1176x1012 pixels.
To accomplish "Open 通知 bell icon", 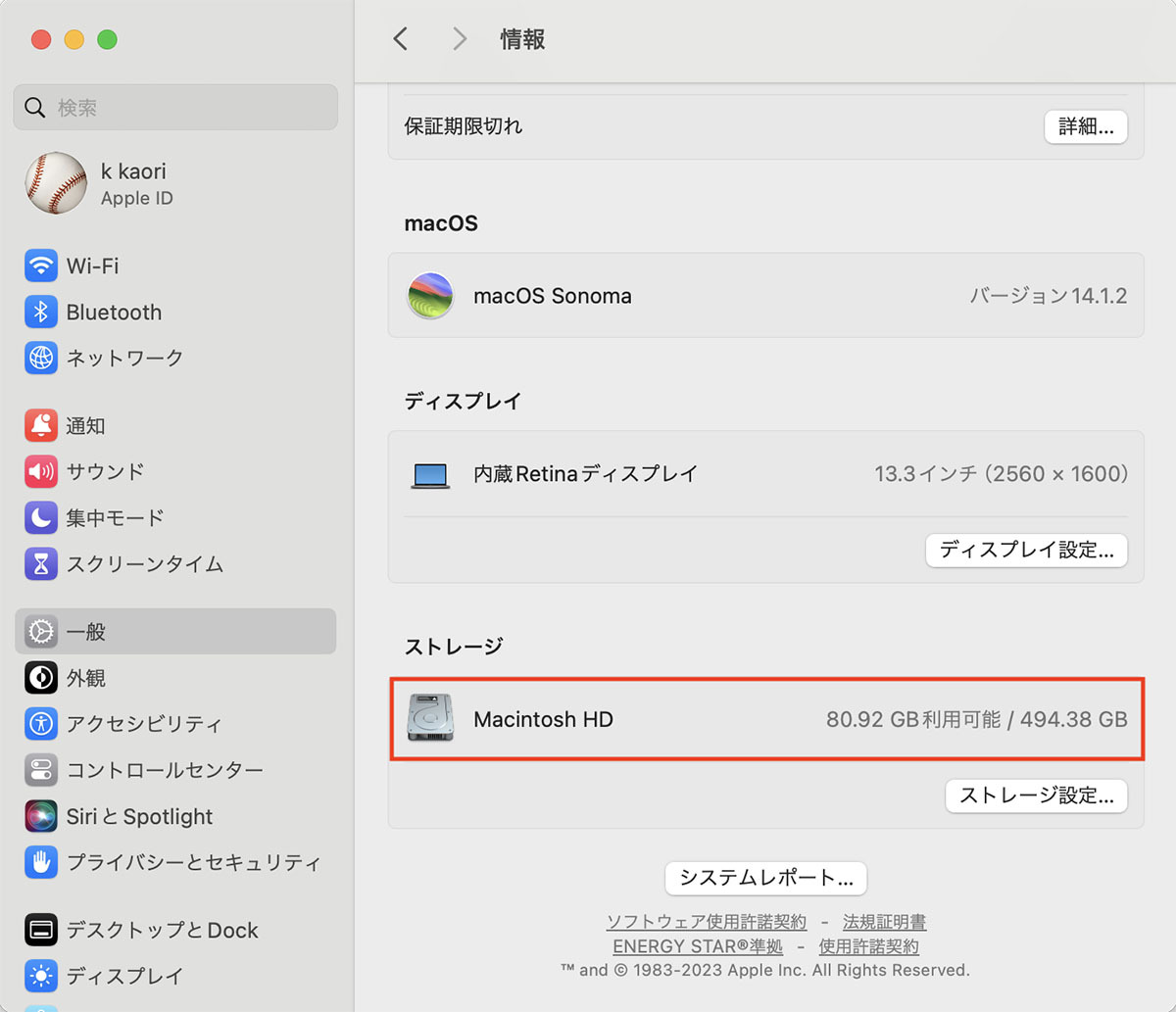I will click(x=41, y=426).
